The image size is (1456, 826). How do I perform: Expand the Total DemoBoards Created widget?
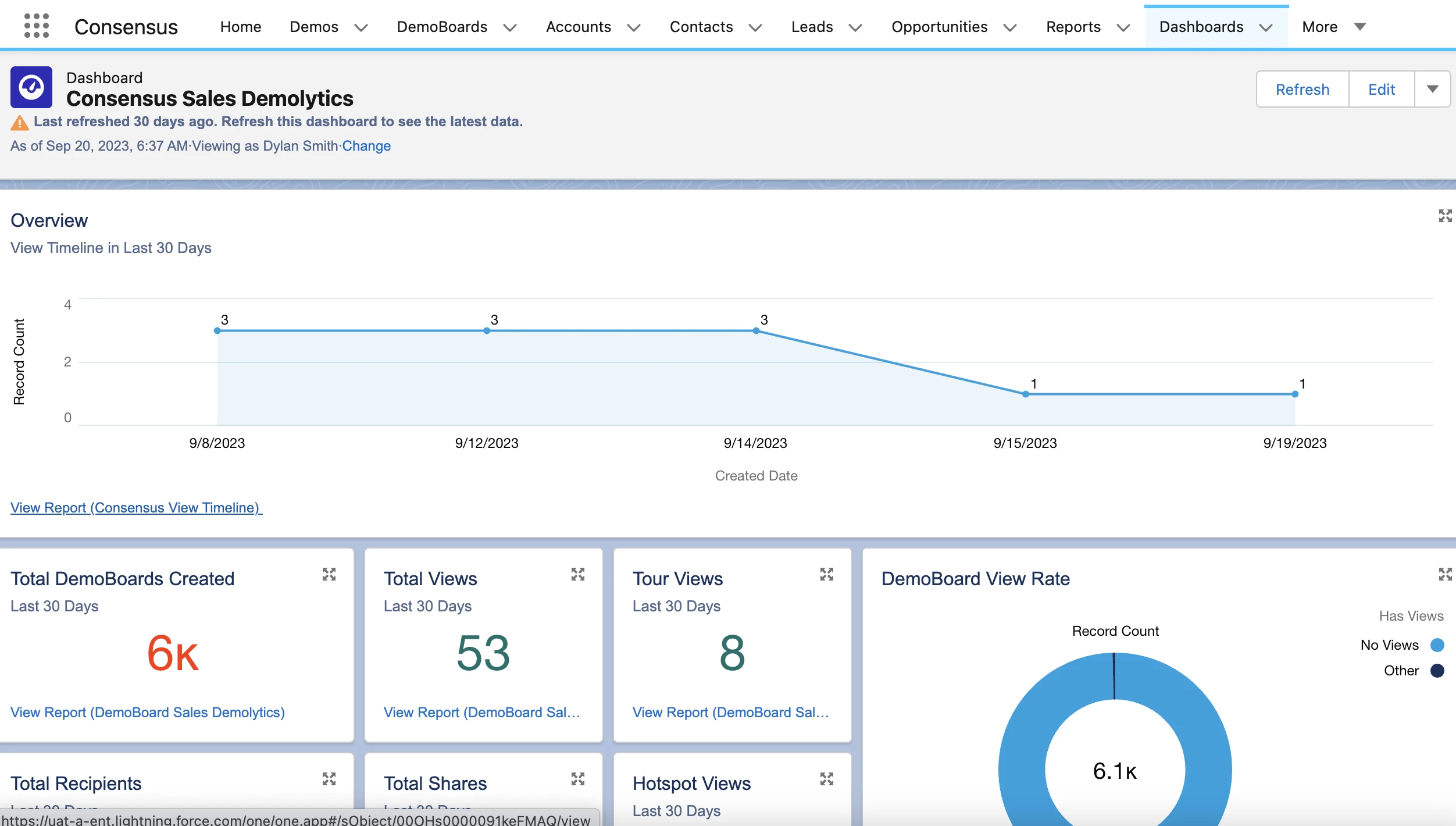click(329, 575)
